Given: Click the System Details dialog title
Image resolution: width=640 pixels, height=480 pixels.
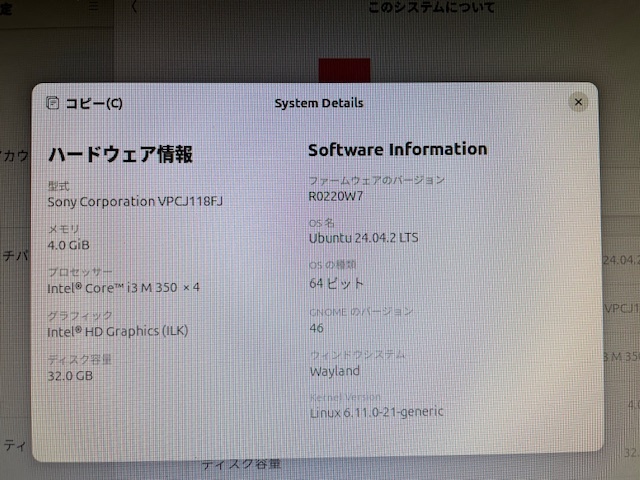Looking at the screenshot, I should 319,103.
